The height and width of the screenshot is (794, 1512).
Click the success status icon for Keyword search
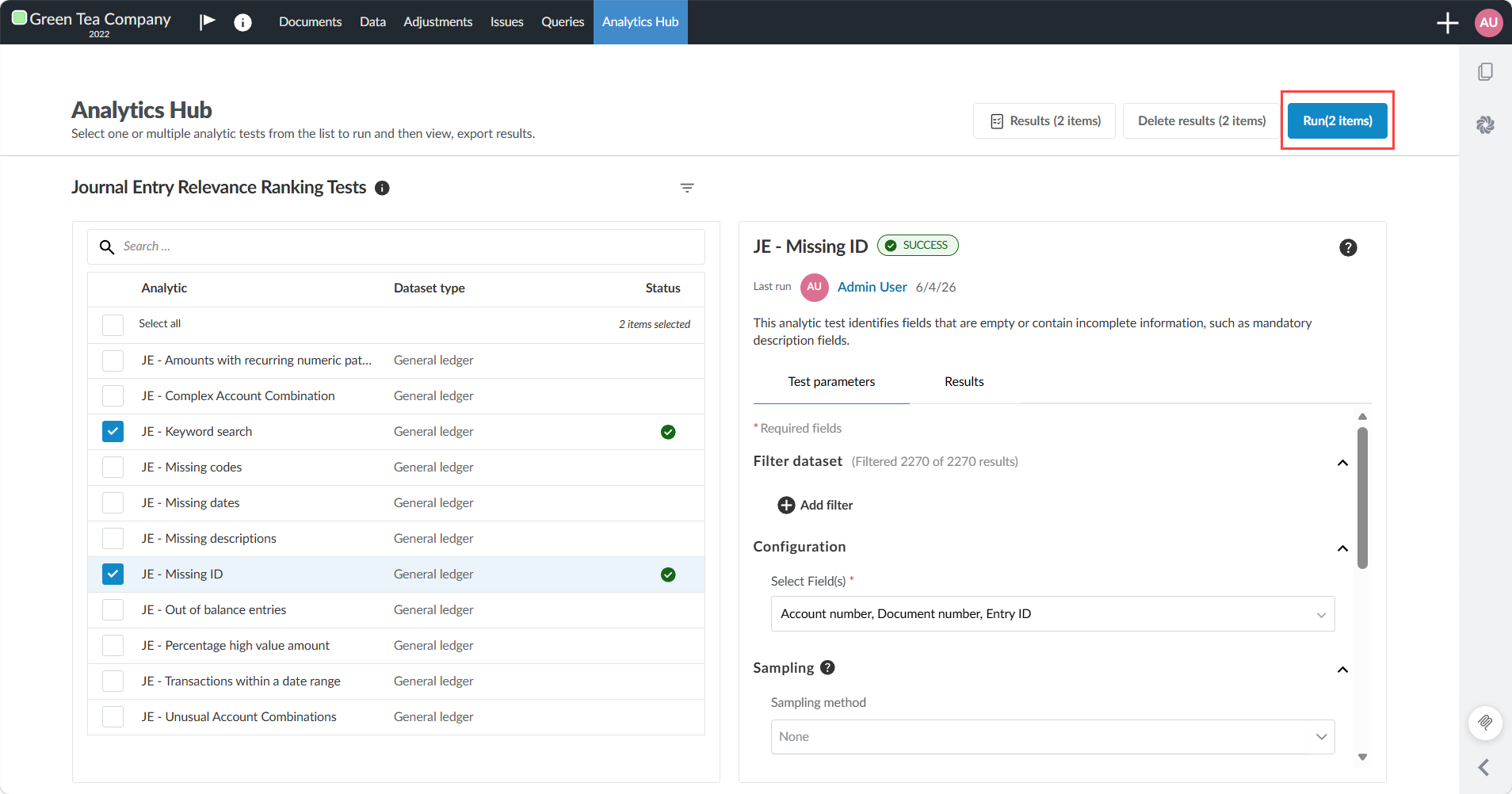668,432
